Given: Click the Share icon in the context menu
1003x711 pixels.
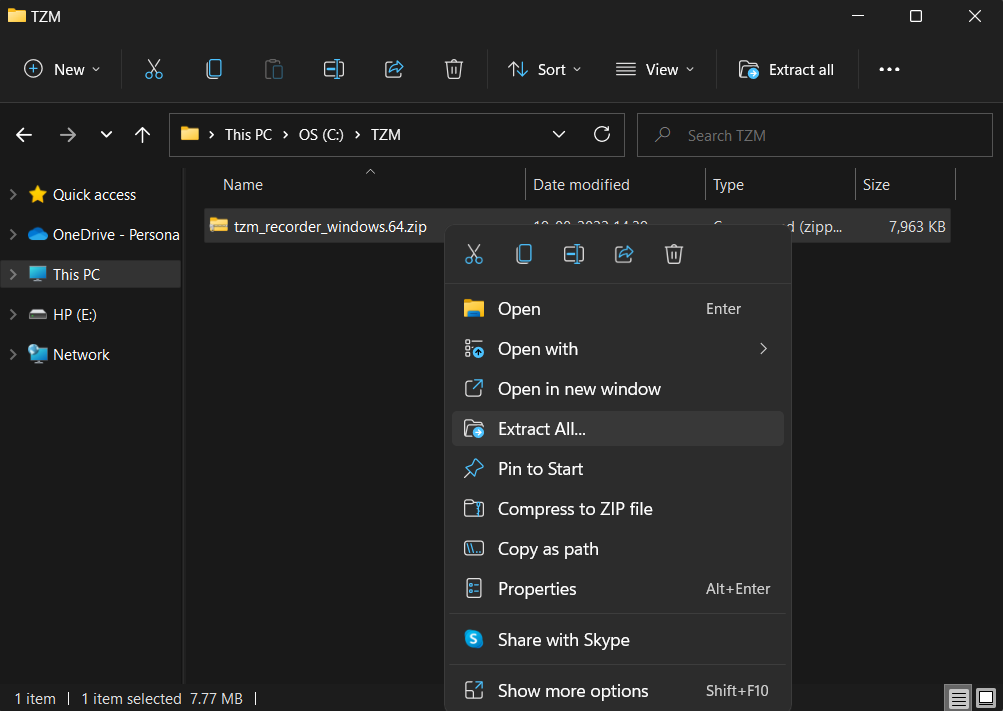Looking at the screenshot, I should coord(624,254).
